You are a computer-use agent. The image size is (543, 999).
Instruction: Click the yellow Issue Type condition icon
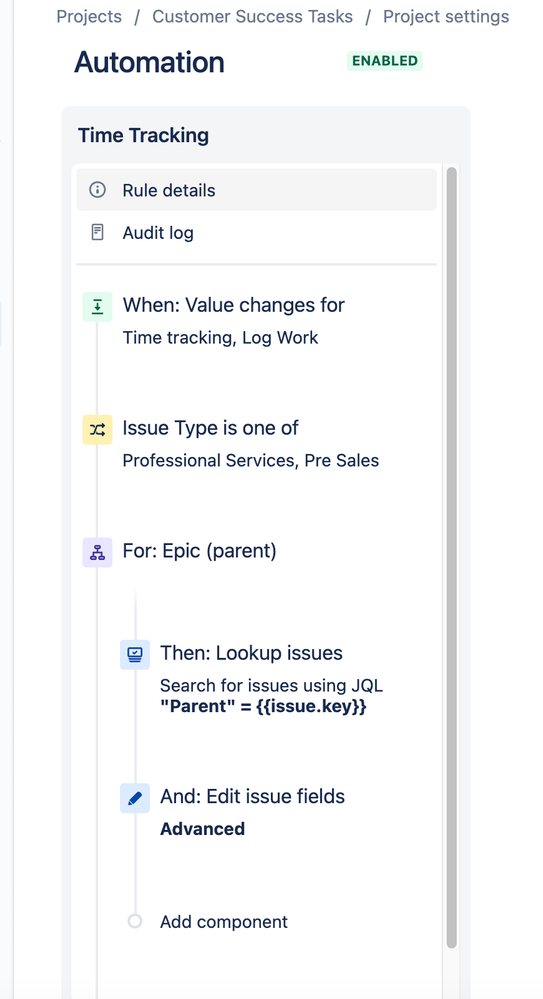98,429
